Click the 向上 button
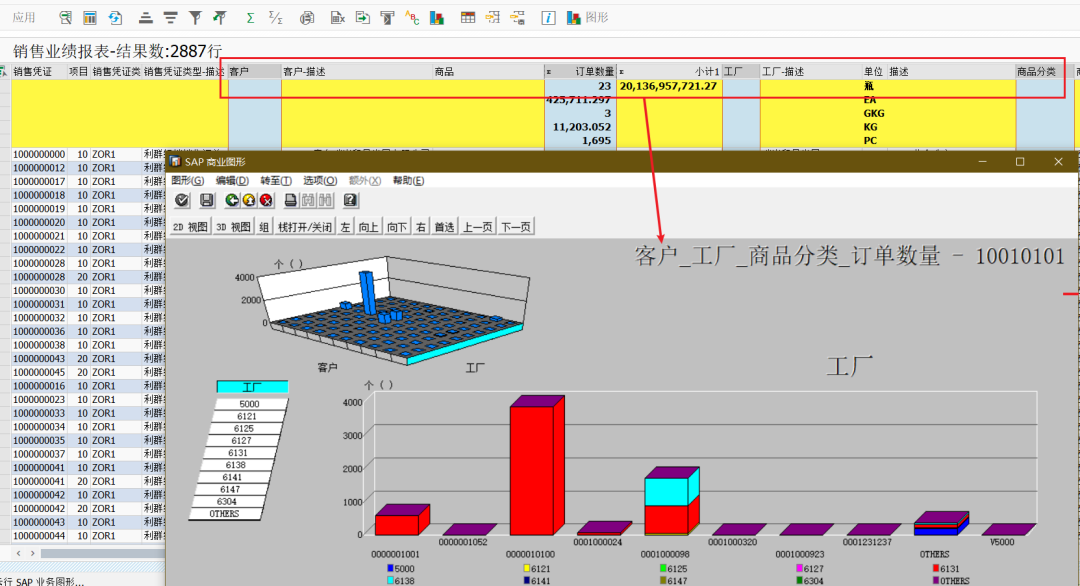 pos(368,227)
